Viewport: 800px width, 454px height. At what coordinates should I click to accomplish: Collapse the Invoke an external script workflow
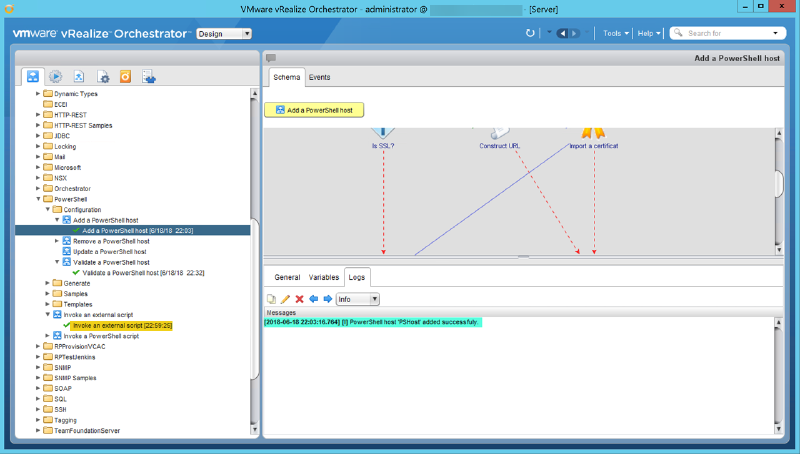[47, 315]
